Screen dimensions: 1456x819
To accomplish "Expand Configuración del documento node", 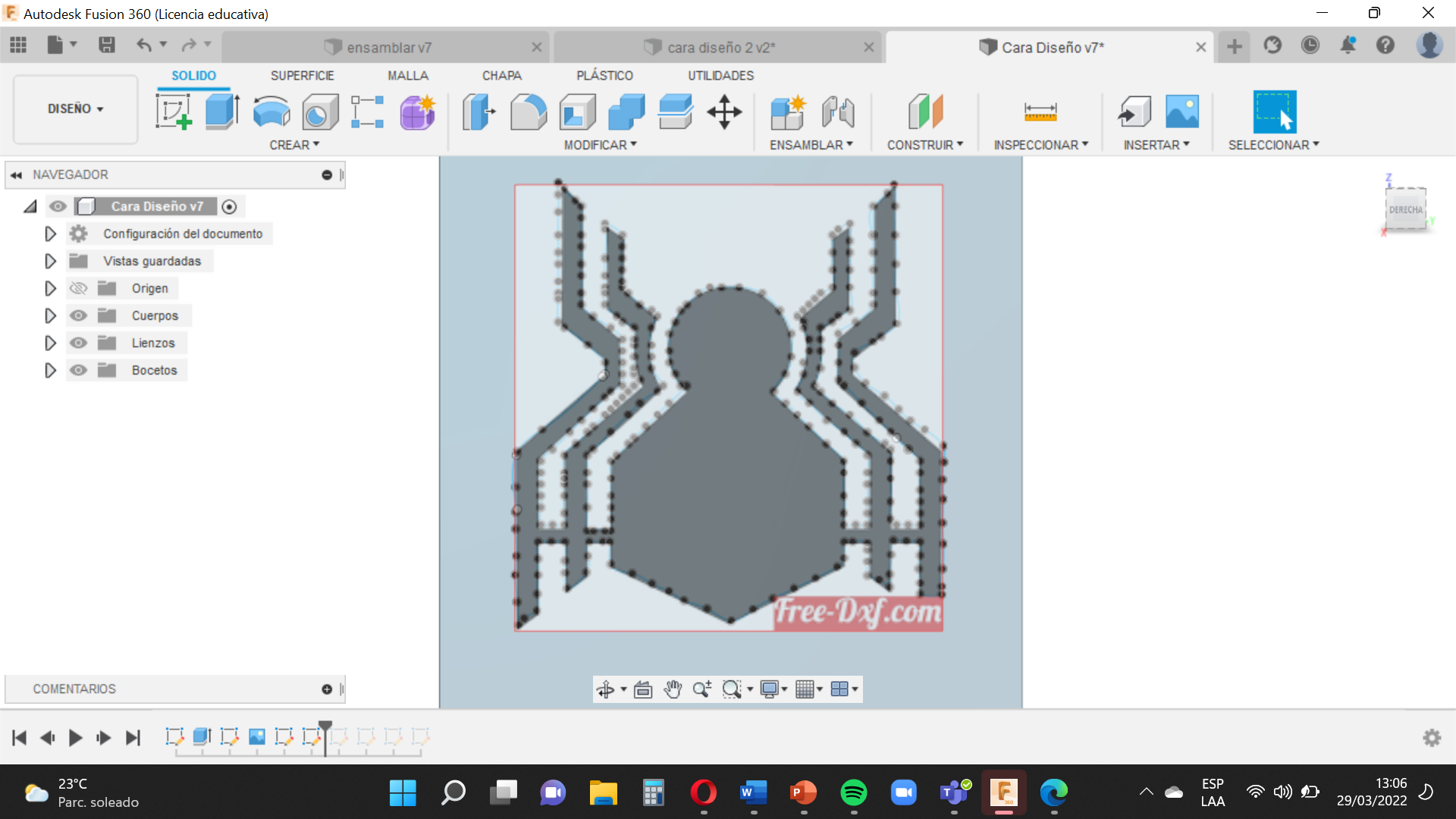I will pos(50,234).
